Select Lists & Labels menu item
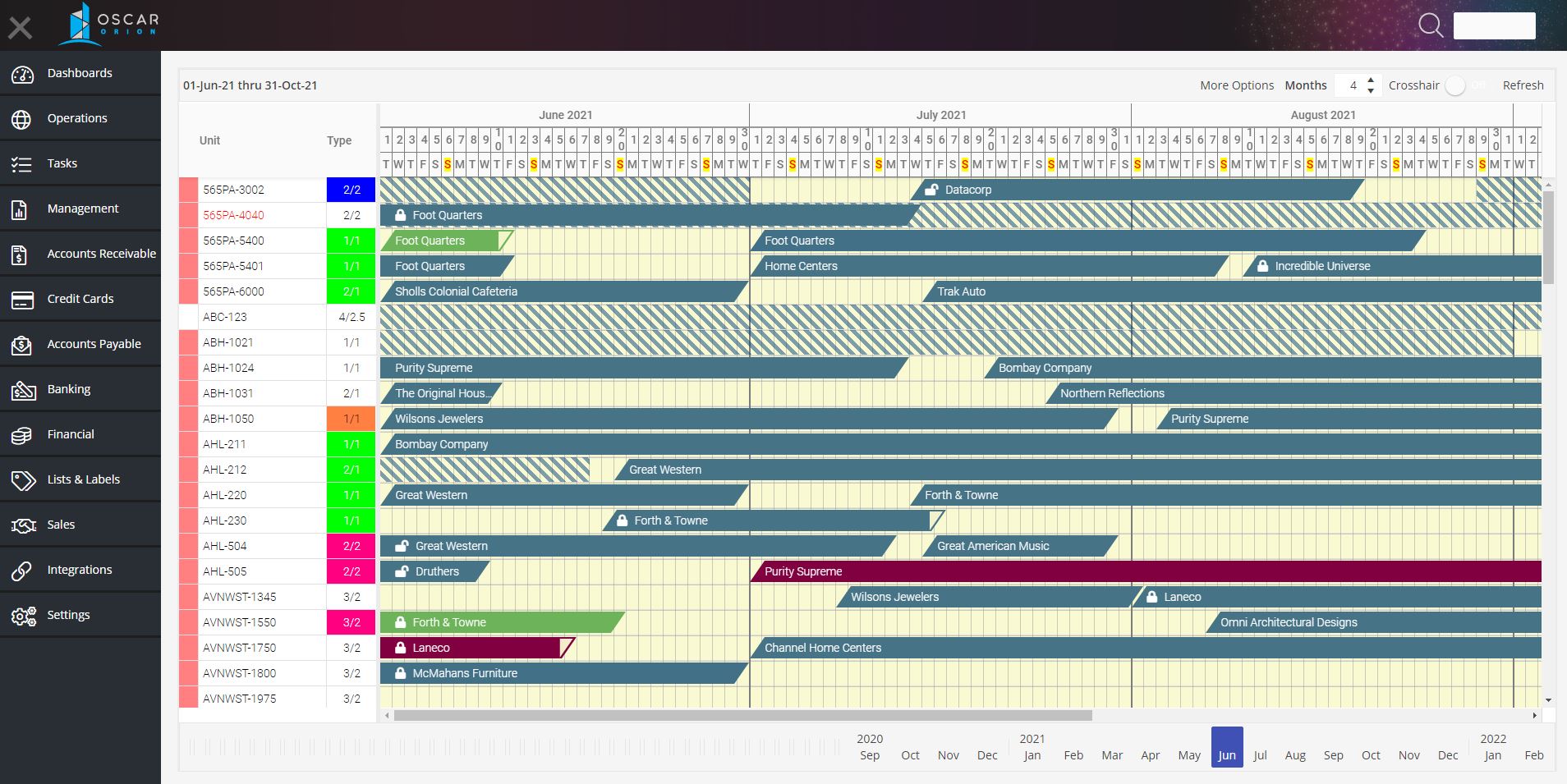The width and height of the screenshot is (1567, 784). tap(83, 479)
